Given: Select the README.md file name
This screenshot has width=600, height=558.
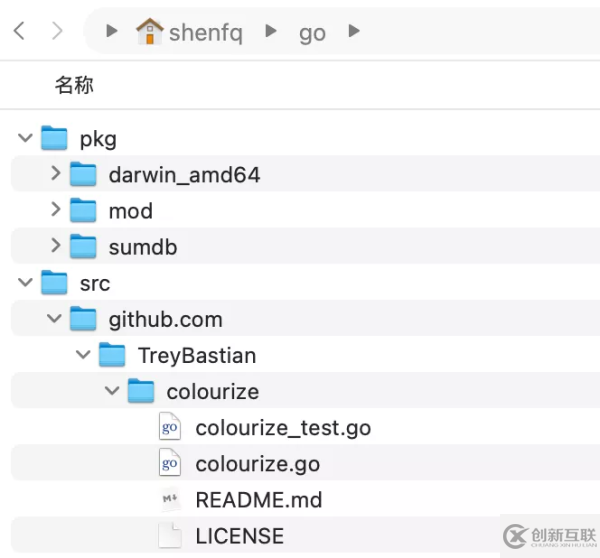Looking at the screenshot, I should click(x=259, y=500).
